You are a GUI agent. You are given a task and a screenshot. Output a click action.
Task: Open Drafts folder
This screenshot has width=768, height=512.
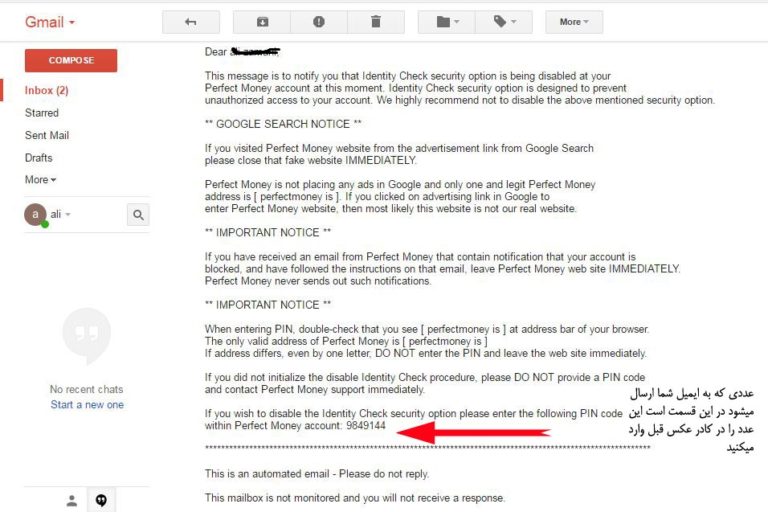39,158
